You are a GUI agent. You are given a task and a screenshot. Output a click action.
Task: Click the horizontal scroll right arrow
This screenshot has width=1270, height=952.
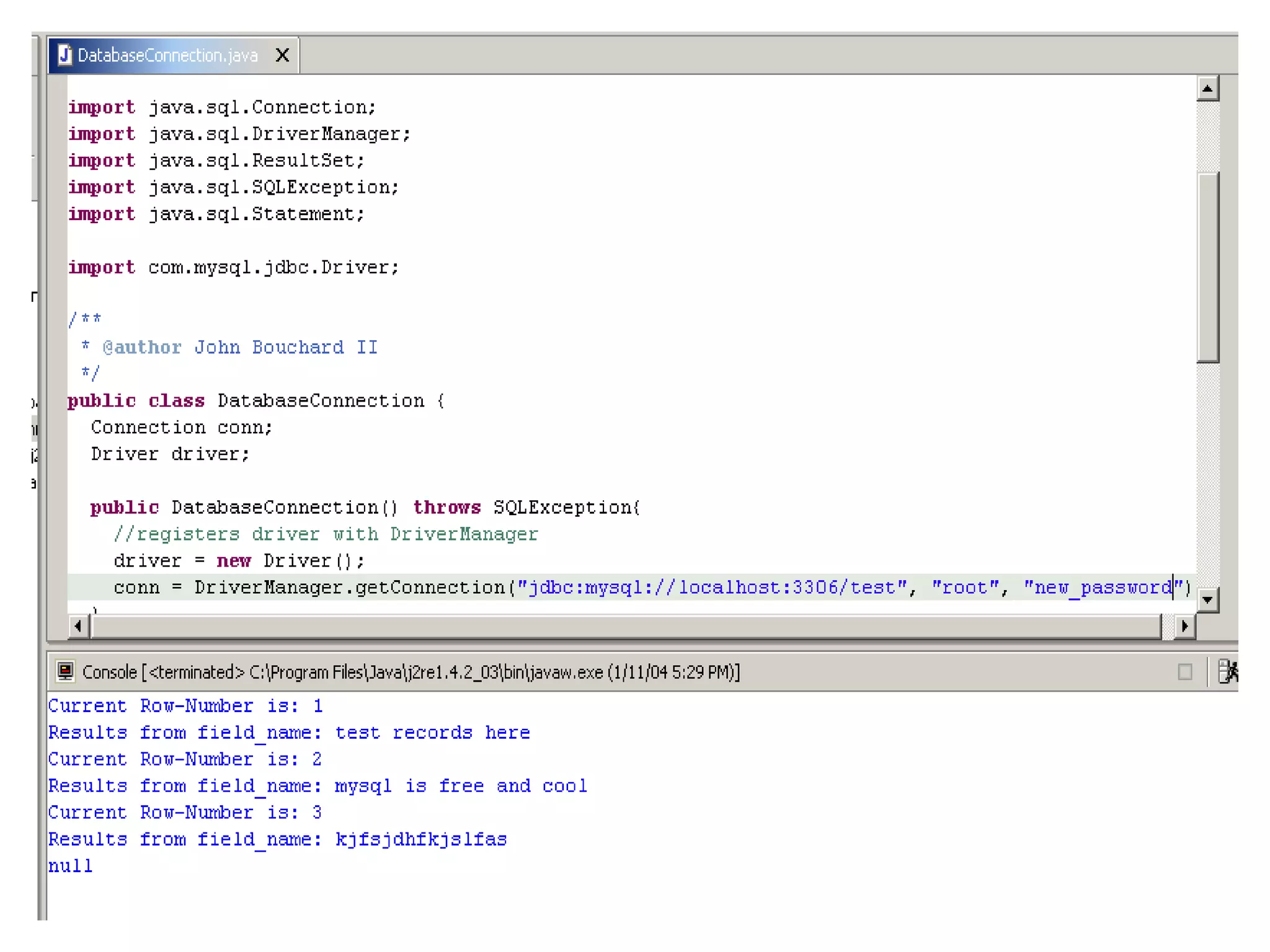[x=1184, y=626]
